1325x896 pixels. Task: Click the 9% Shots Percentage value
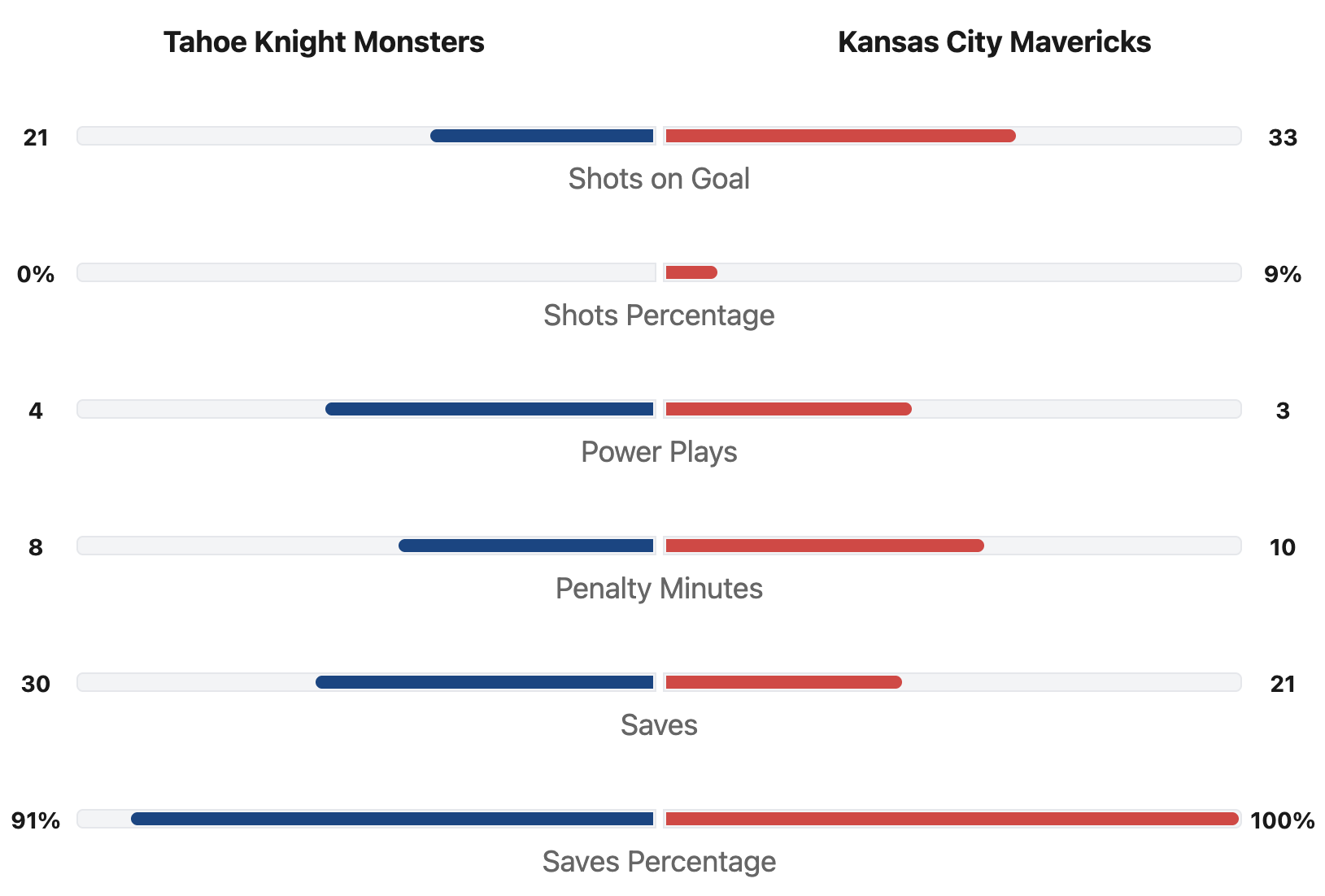[1282, 274]
